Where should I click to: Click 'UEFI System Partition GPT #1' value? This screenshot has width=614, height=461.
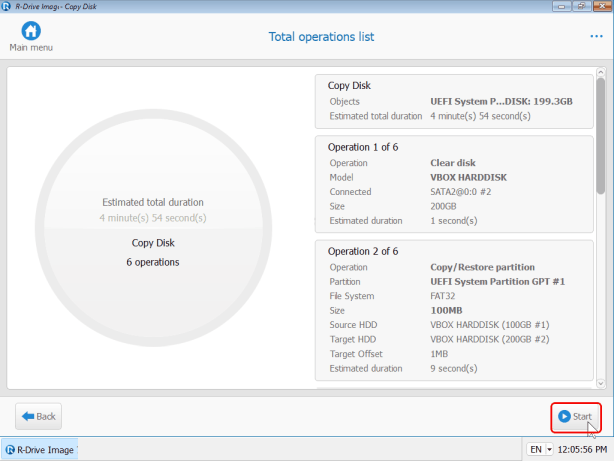click(x=498, y=282)
